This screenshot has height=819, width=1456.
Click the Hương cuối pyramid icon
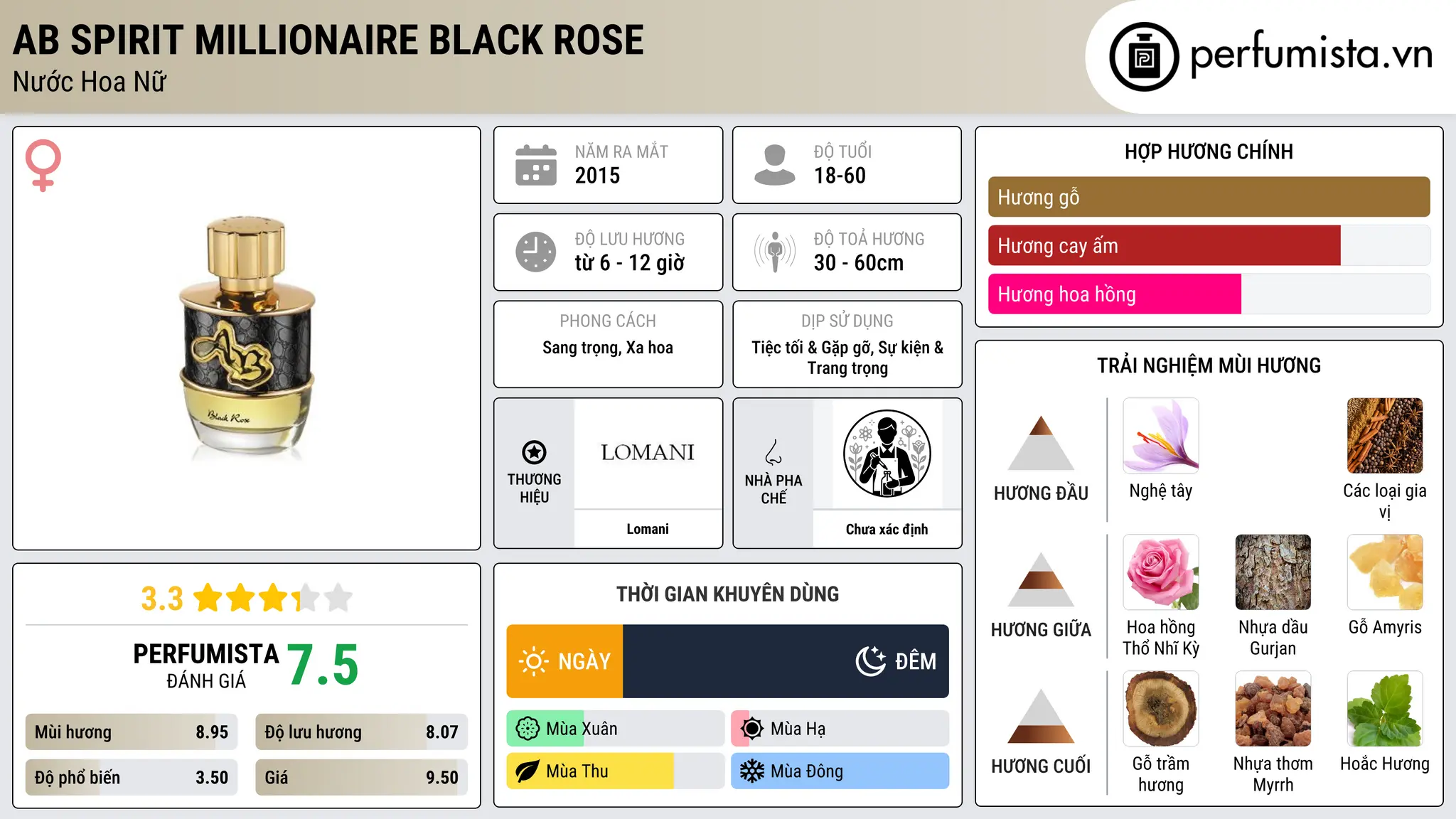tap(1041, 716)
